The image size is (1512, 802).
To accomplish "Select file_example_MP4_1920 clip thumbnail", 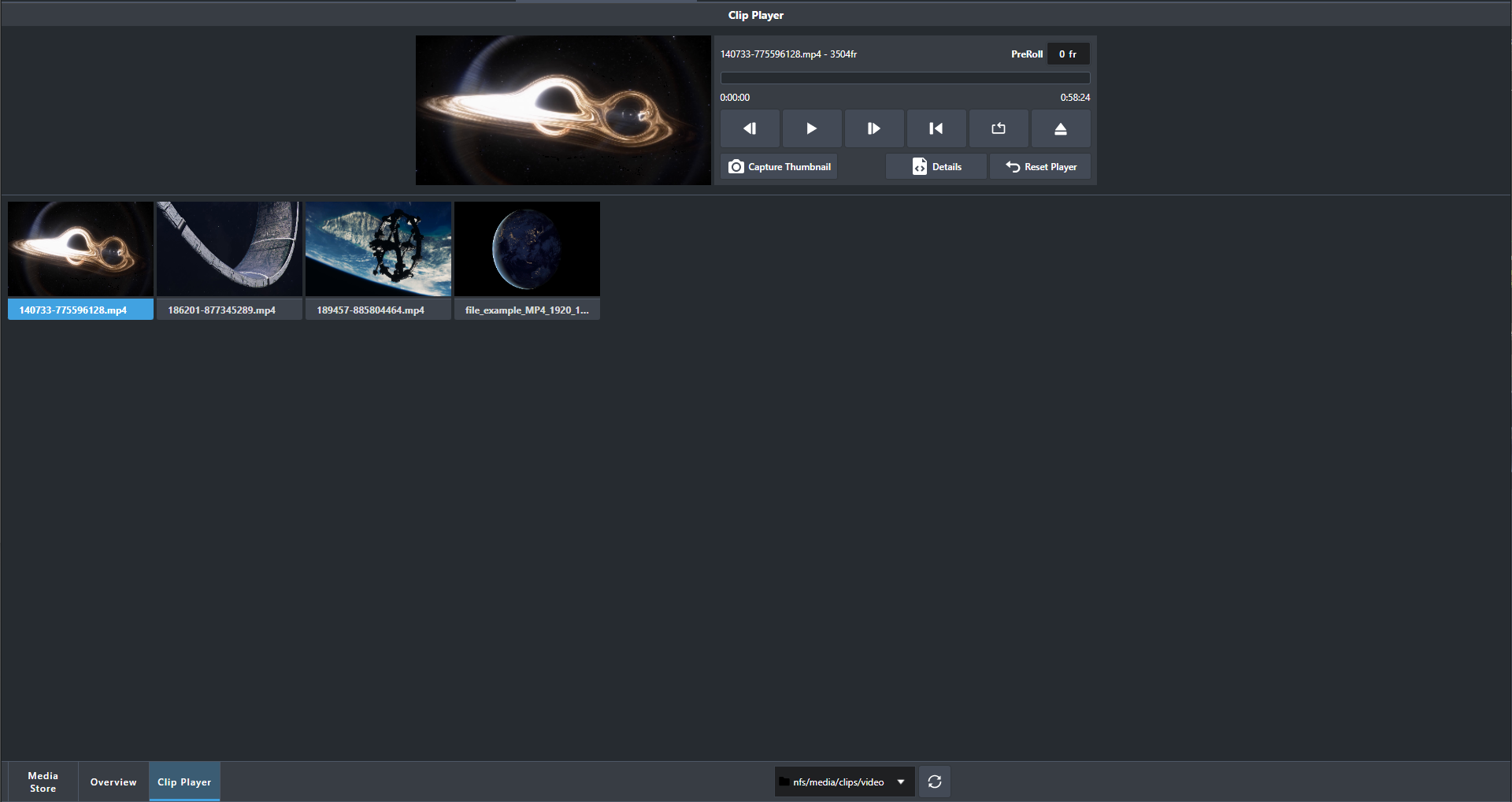I will pos(527,249).
